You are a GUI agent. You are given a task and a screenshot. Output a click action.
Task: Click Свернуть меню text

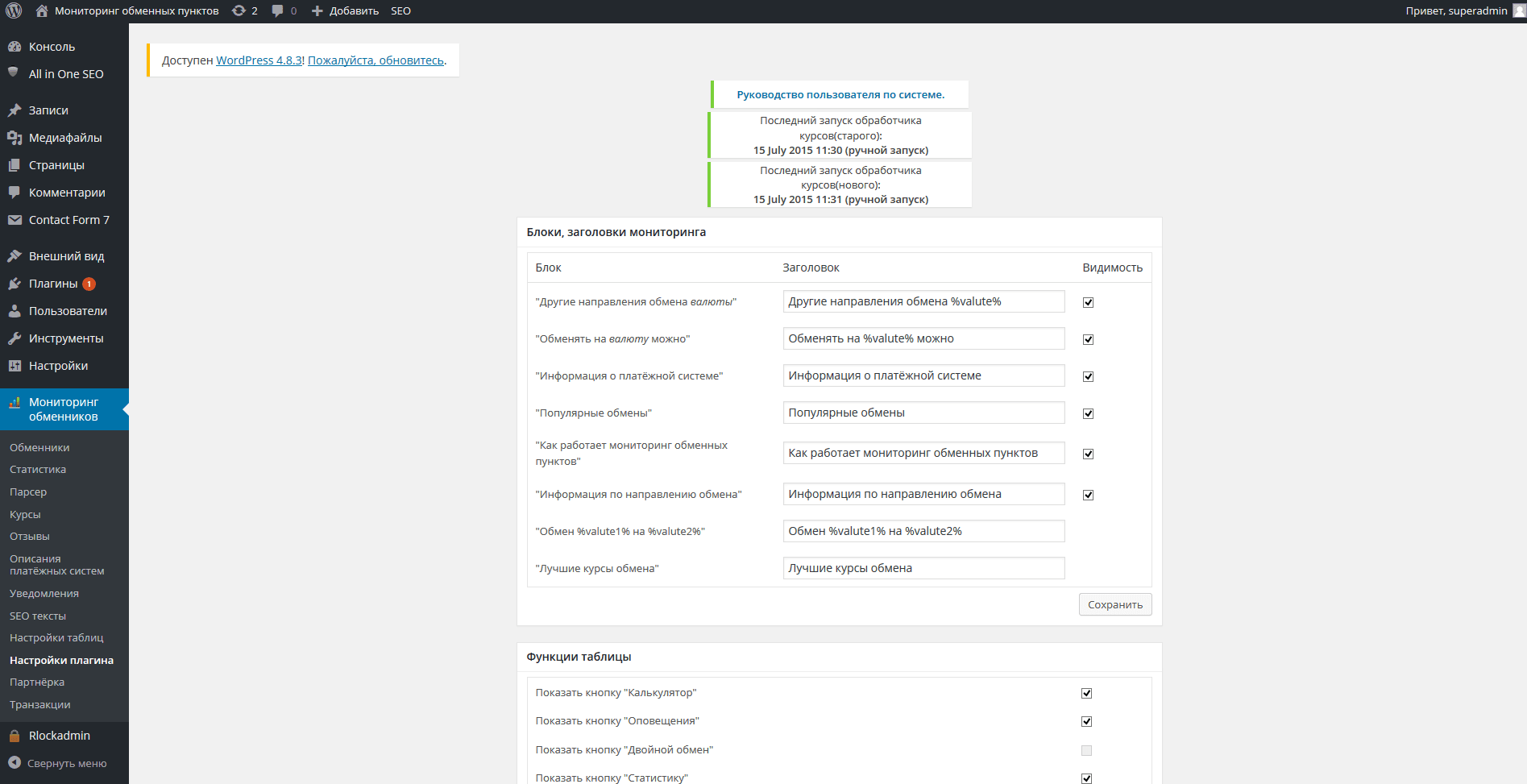click(x=67, y=763)
